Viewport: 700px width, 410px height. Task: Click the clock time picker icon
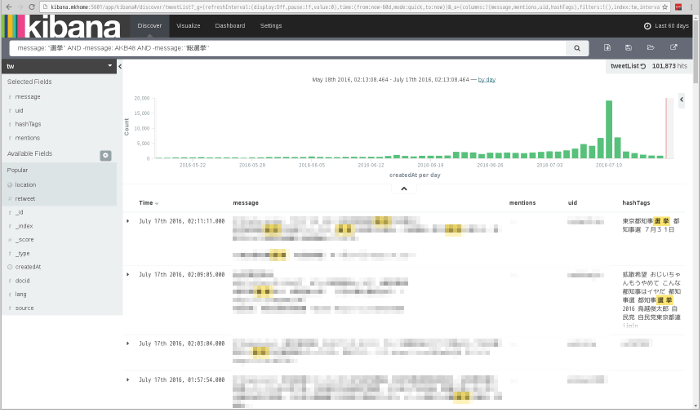pyautogui.click(x=647, y=26)
